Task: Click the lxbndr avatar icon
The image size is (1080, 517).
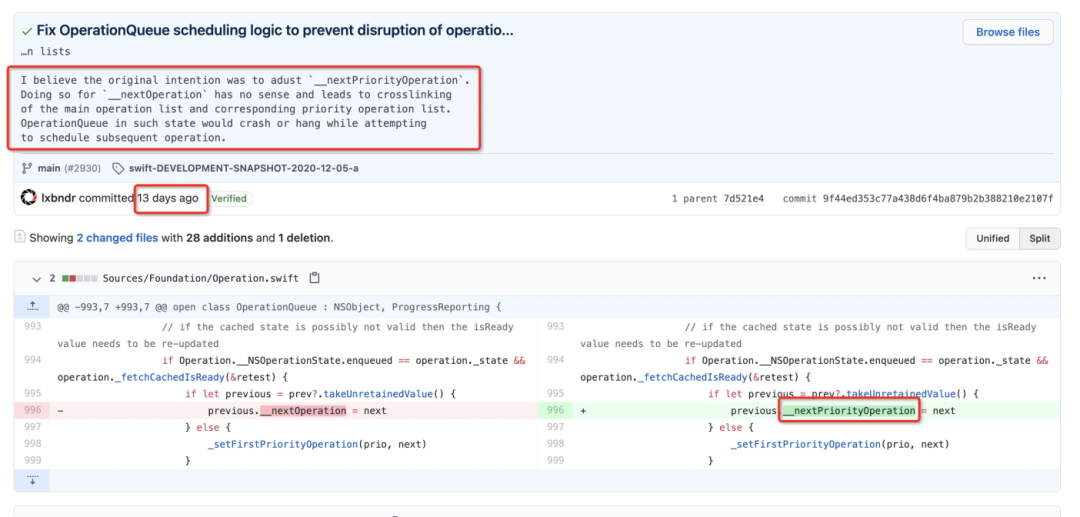Action: [x=29, y=198]
